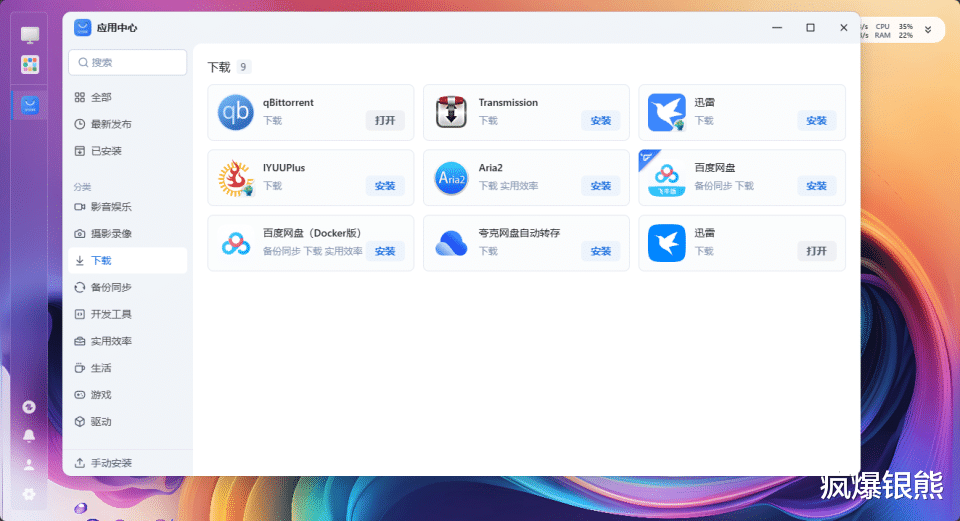Open 影音娱乐 category

pos(127,207)
